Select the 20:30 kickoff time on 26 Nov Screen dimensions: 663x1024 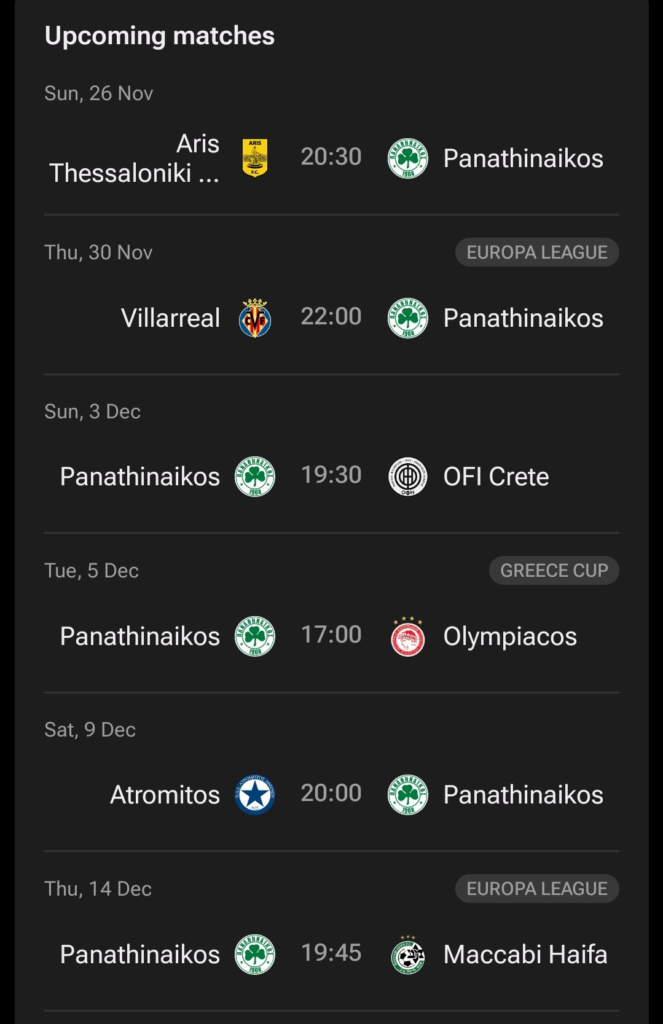point(331,157)
